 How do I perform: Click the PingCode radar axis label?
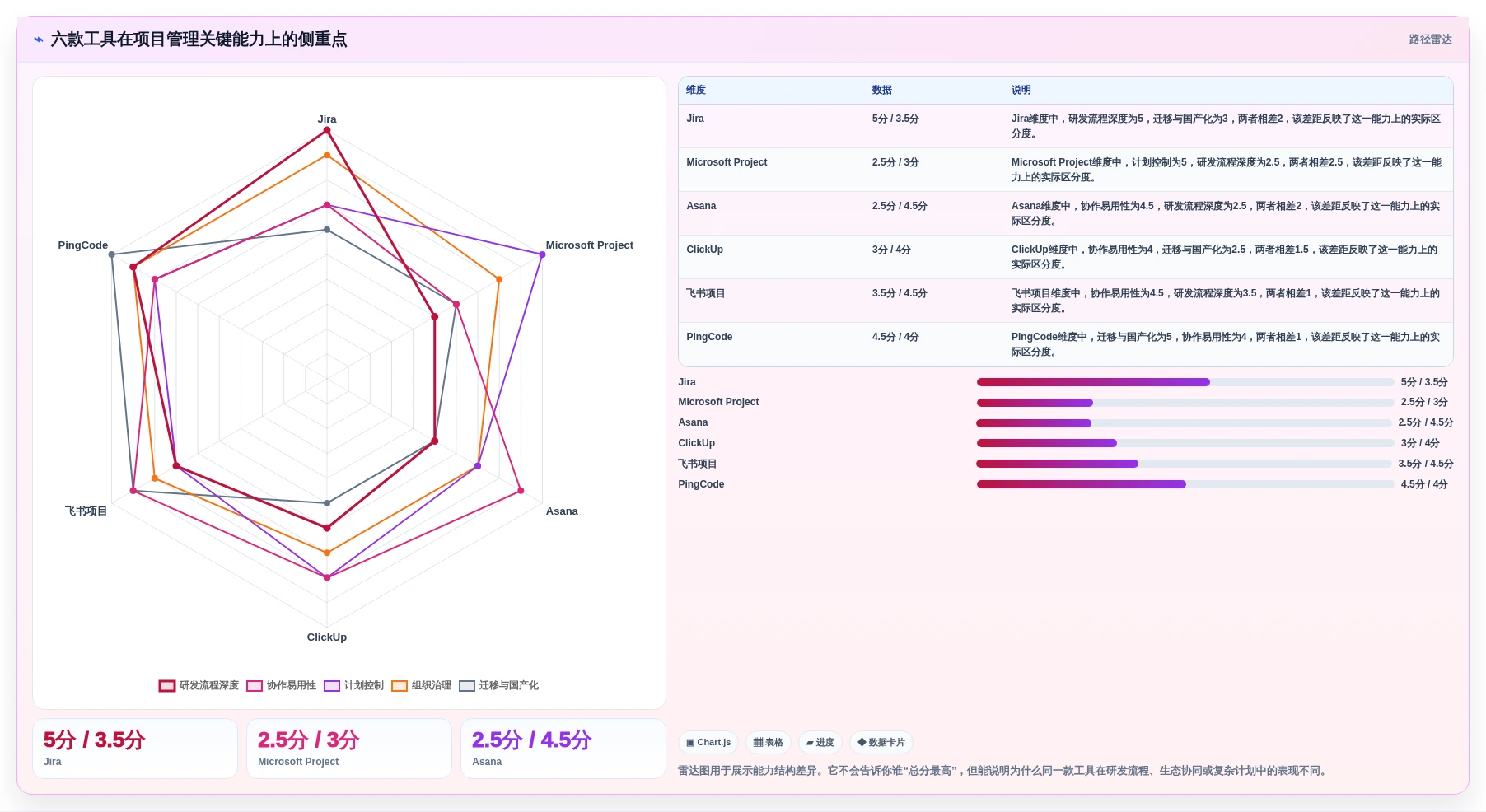pos(83,245)
